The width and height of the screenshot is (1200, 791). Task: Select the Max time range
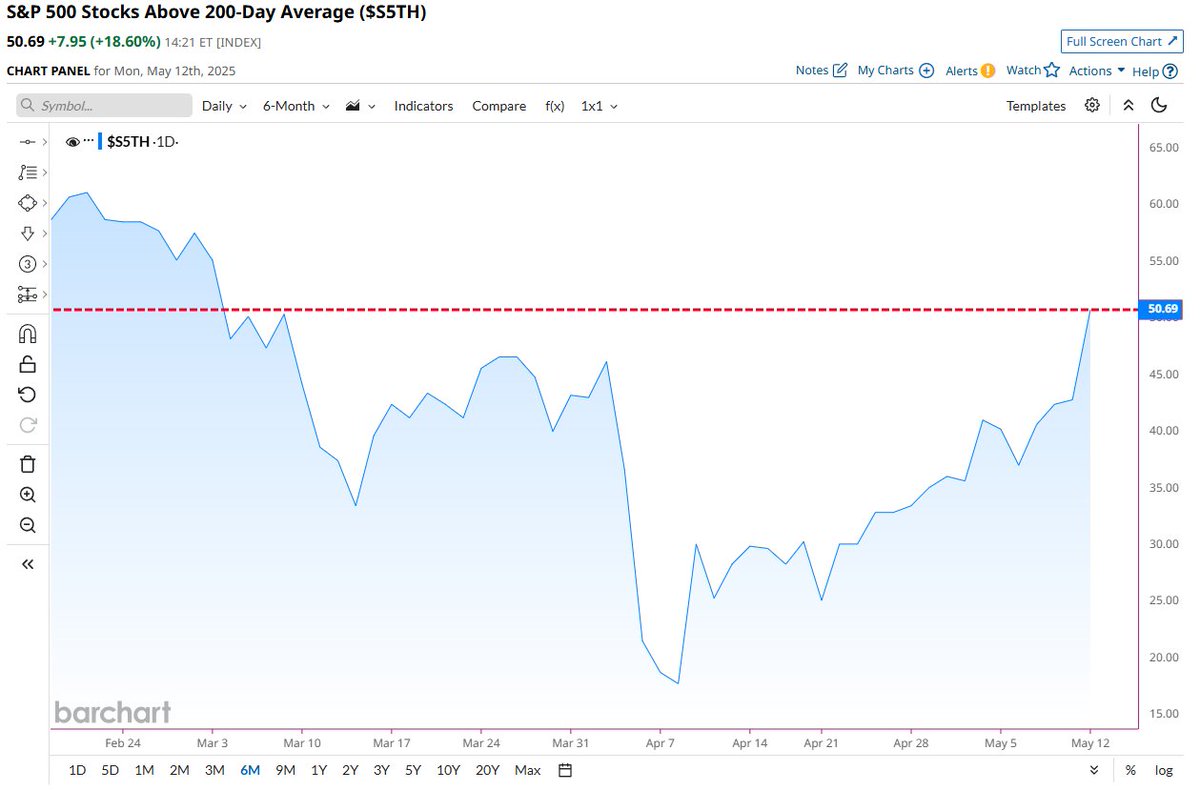(527, 770)
